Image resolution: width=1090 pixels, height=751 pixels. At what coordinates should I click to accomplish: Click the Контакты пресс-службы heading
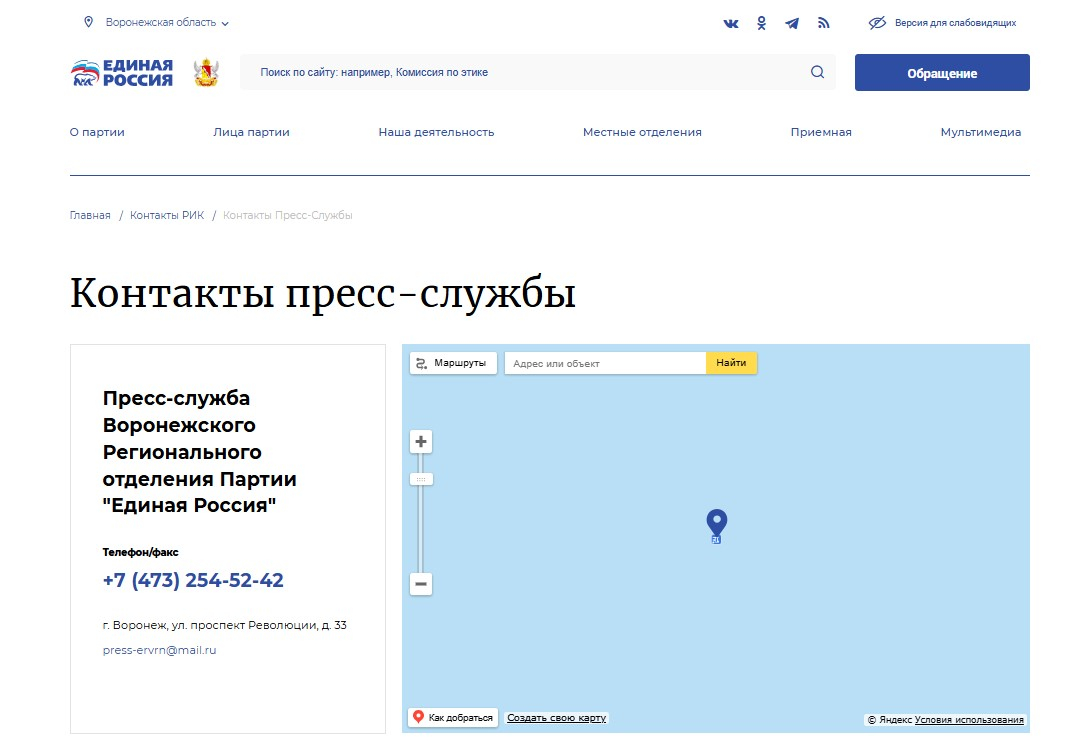click(x=323, y=293)
